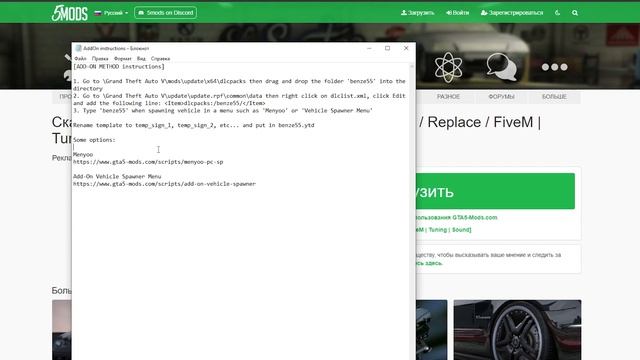Click the Russian flag icon

click(98, 13)
